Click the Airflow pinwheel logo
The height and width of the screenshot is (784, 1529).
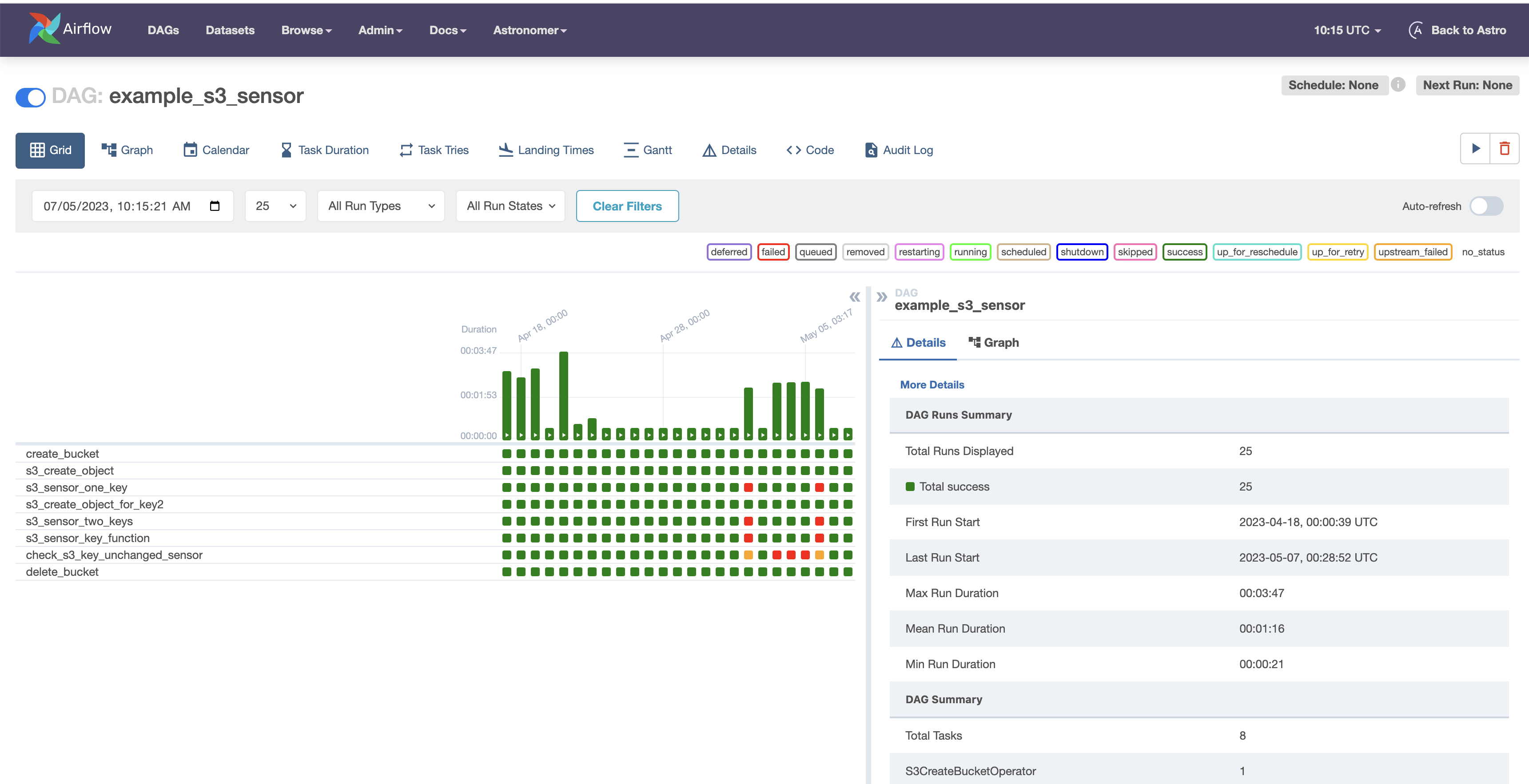coord(44,28)
